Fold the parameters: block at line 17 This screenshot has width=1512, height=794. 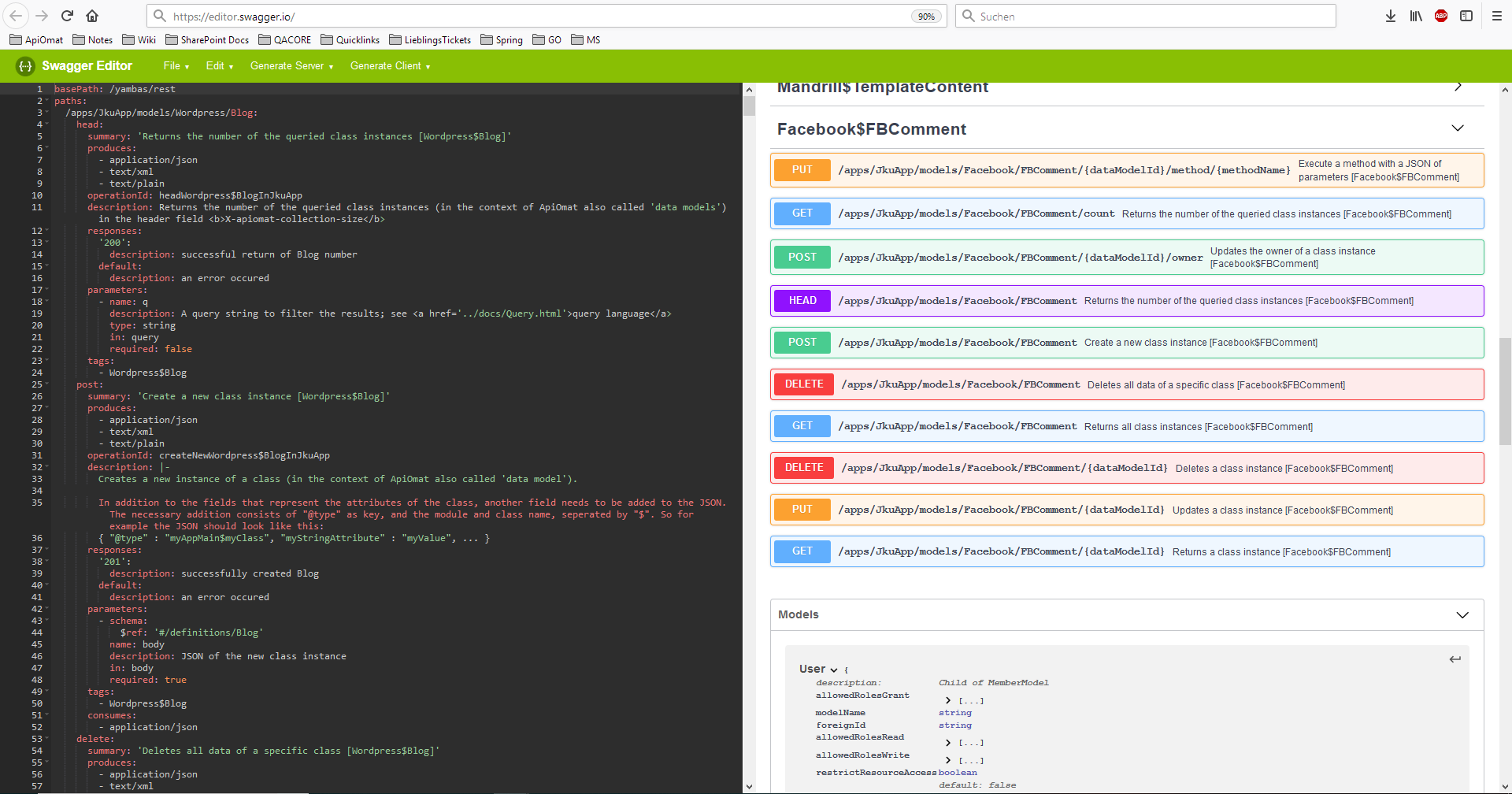pos(47,290)
